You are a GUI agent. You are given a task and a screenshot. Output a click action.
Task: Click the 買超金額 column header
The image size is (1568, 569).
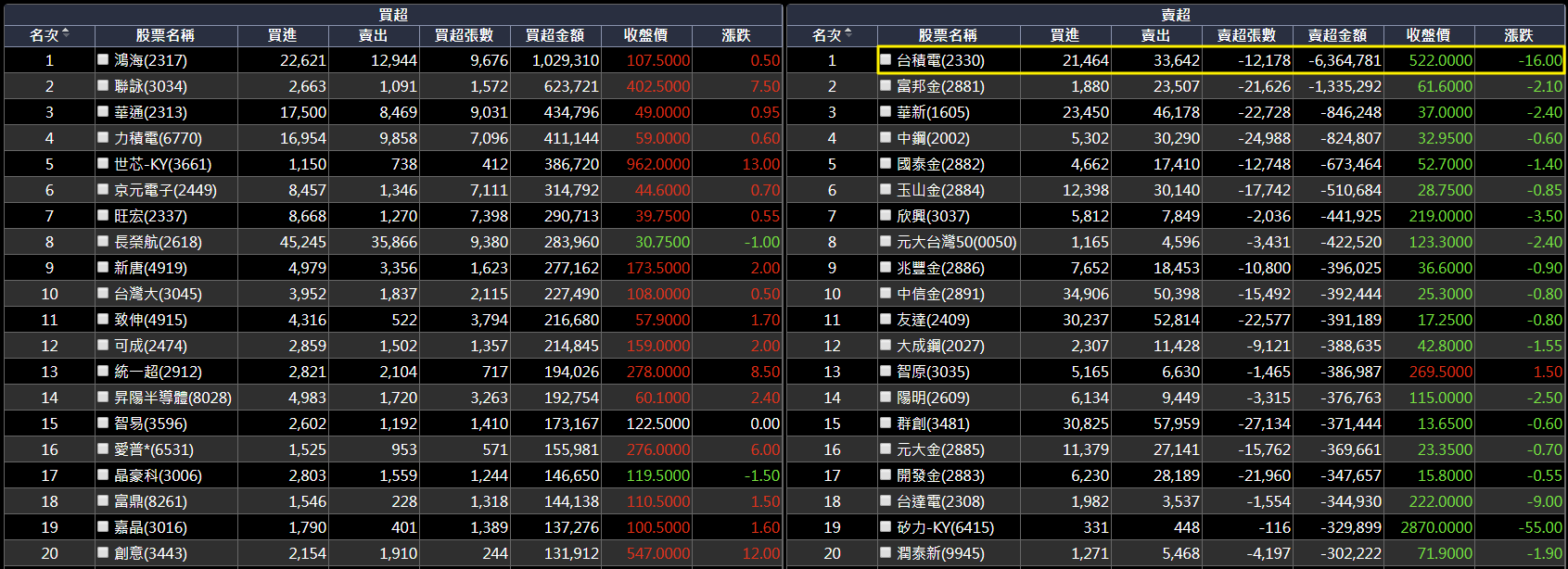tap(555, 35)
